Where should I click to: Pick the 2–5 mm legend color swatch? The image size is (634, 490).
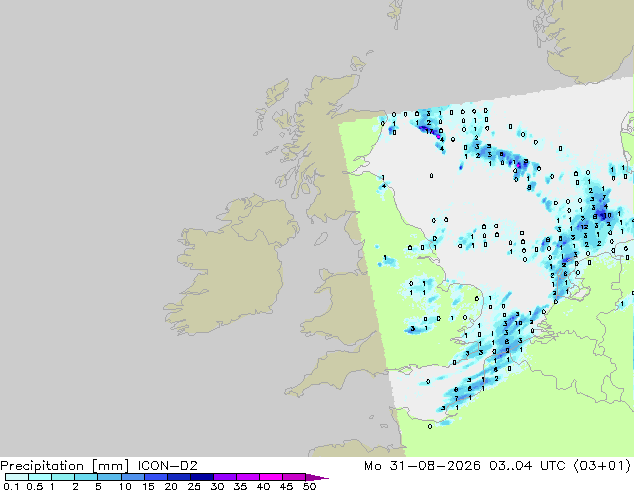tap(87, 477)
